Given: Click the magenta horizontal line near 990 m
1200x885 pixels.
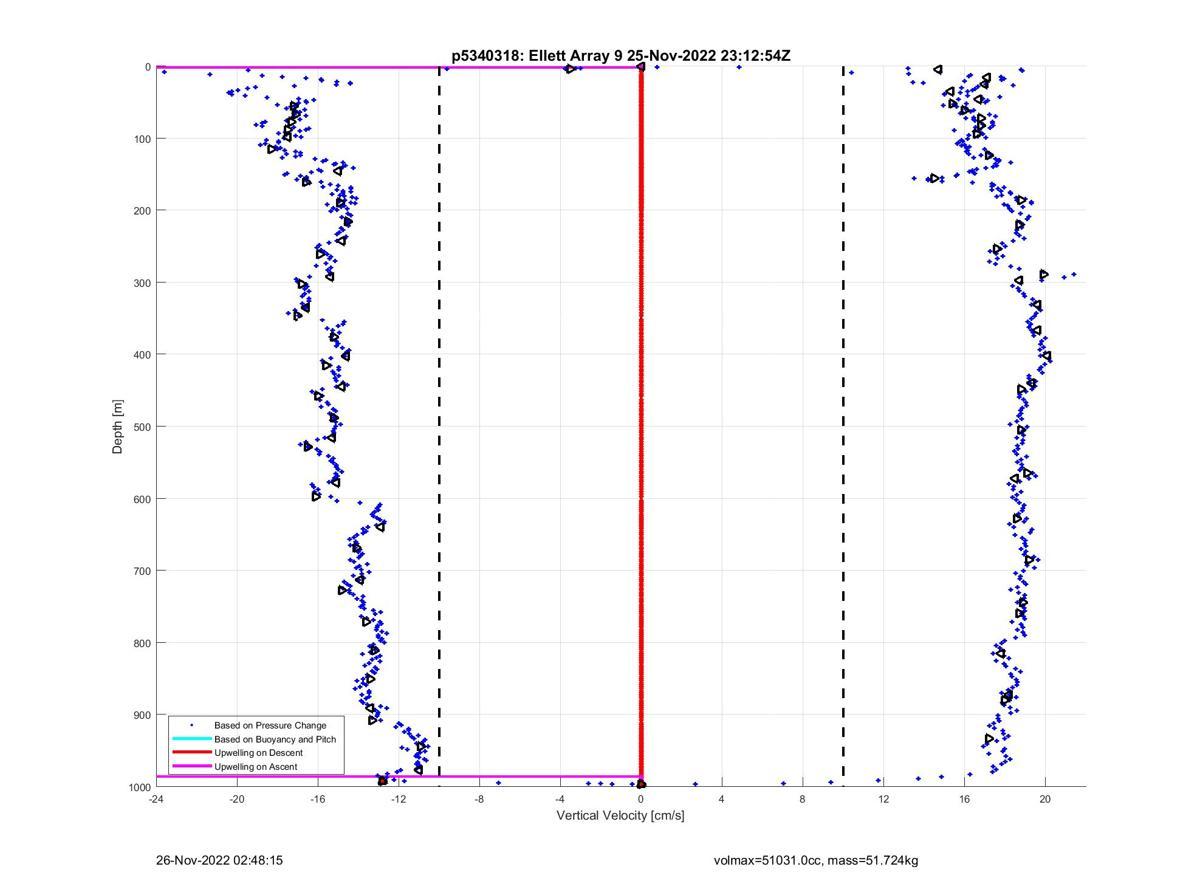Looking at the screenshot, I should tap(398, 776).
